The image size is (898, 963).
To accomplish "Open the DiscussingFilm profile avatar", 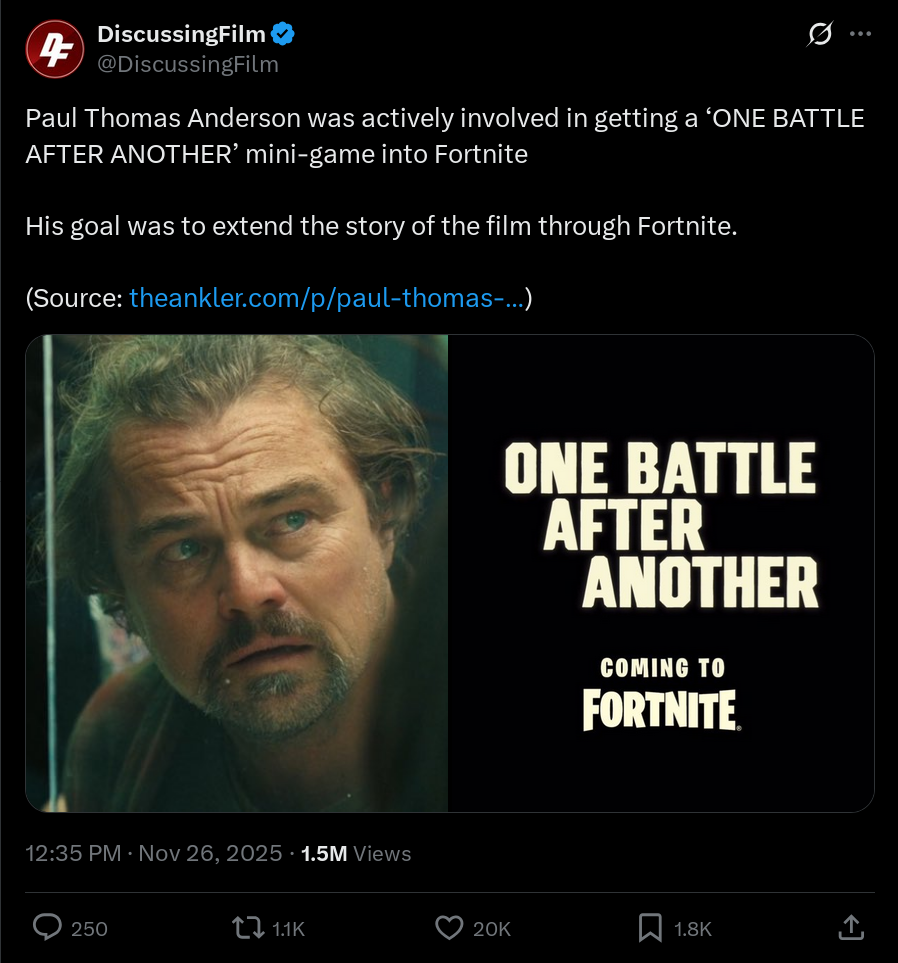I will 54,48.
